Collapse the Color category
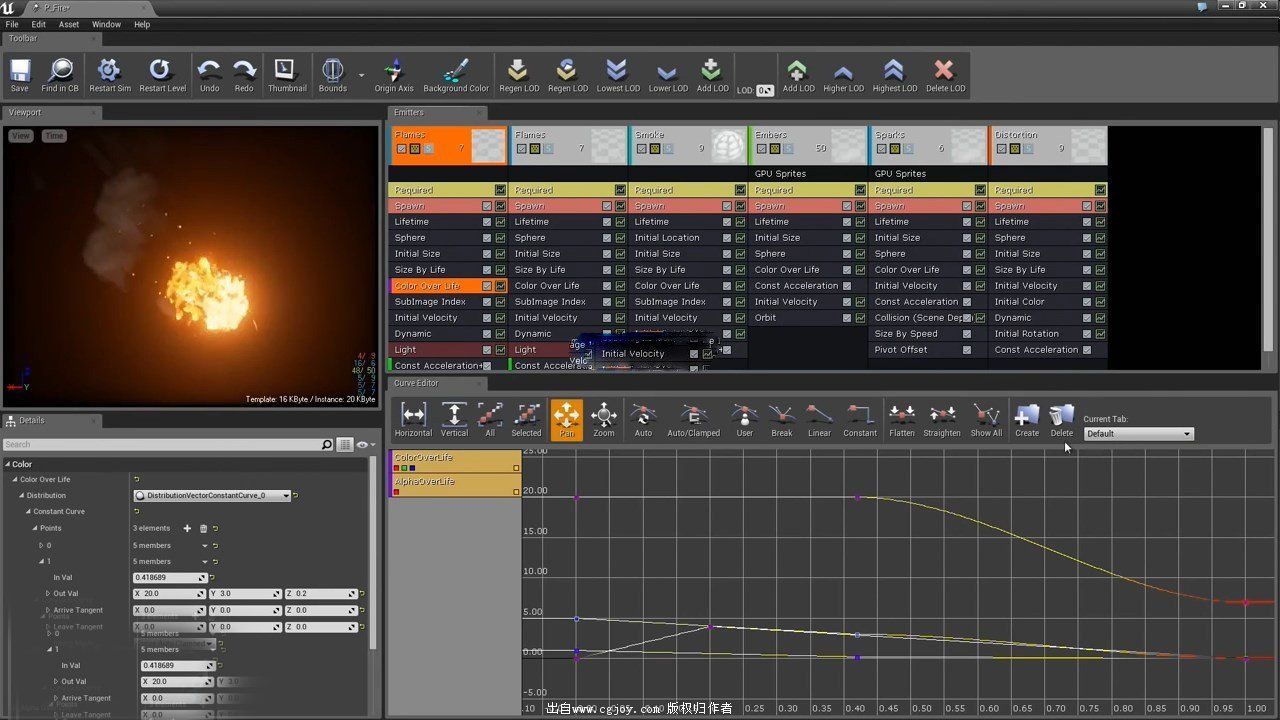 pos(8,464)
